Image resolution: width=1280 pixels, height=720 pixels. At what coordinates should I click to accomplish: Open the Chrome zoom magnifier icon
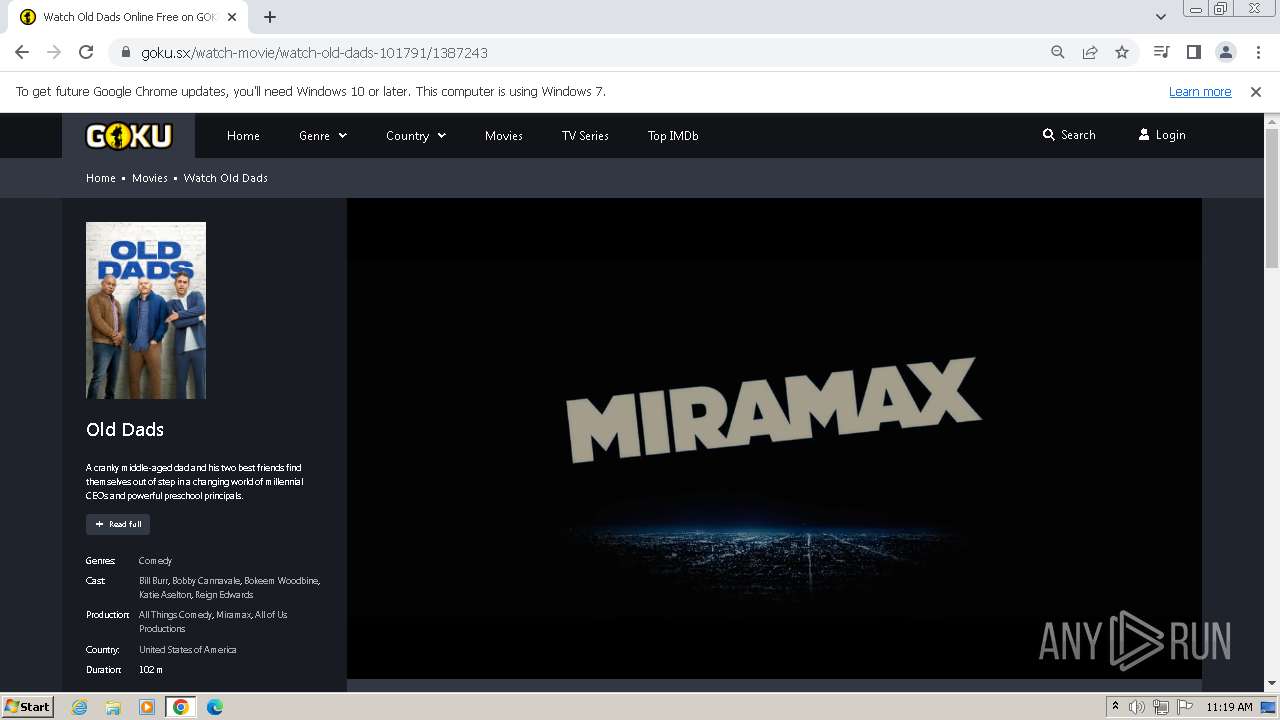tap(1058, 52)
